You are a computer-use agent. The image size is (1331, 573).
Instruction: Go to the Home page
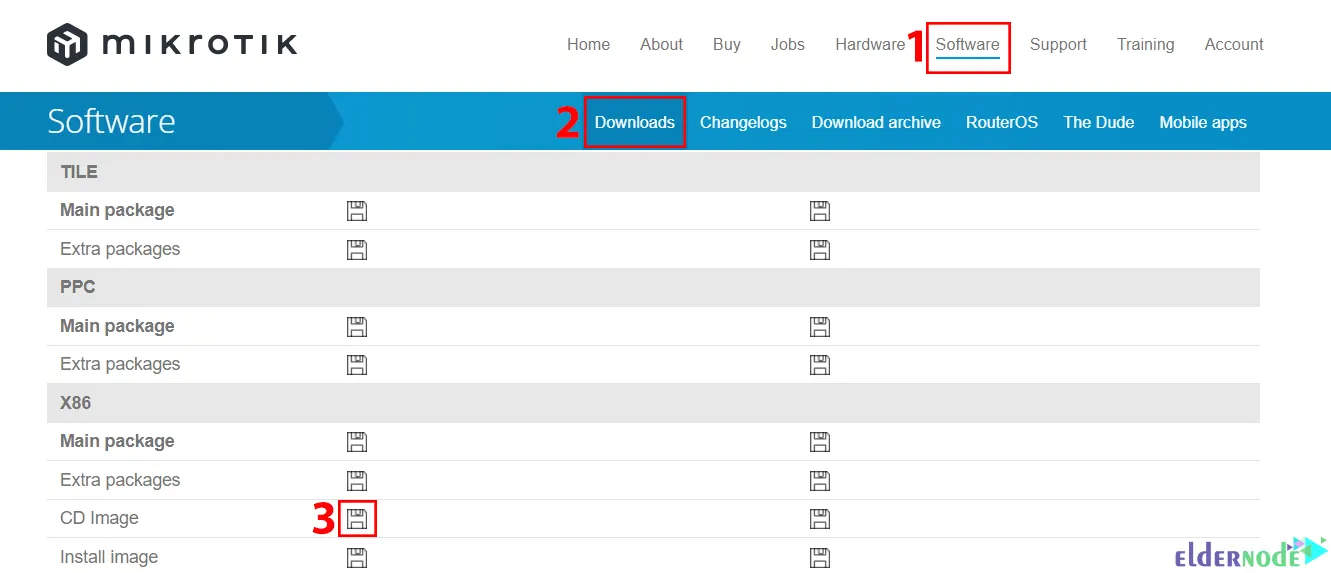coord(588,44)
